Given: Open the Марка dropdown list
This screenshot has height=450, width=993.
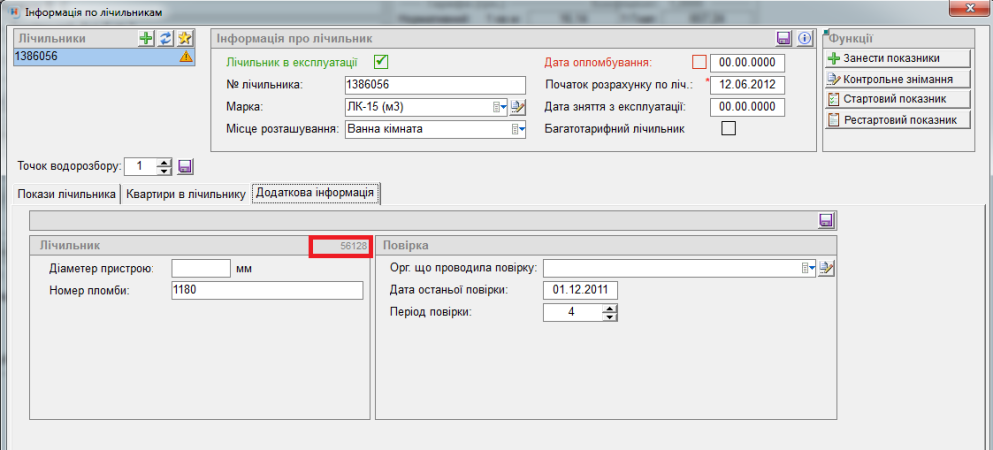Looking at the screenshot, I should pyautogui.click(x=499, y=107).
